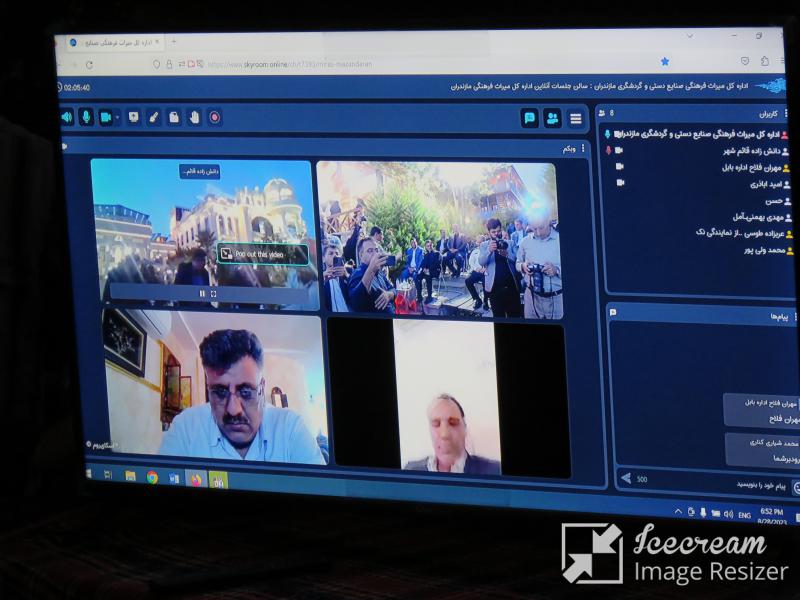Viewport: 800px width, 600px height.
Task: Open the taskbar clock showing 6:52 PM
Action: coord(771,516)
